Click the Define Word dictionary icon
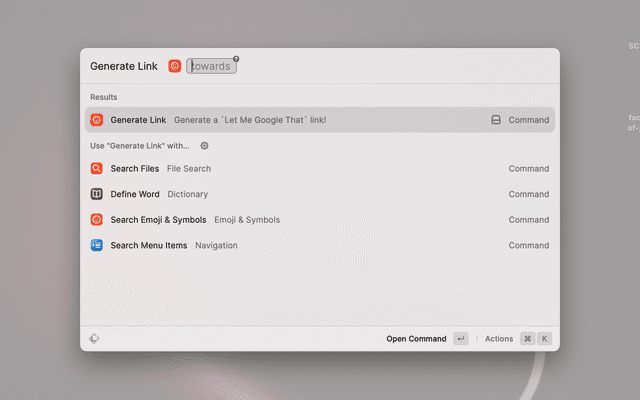This screenshot has height=400, width=640. click(x=97, y=194)
